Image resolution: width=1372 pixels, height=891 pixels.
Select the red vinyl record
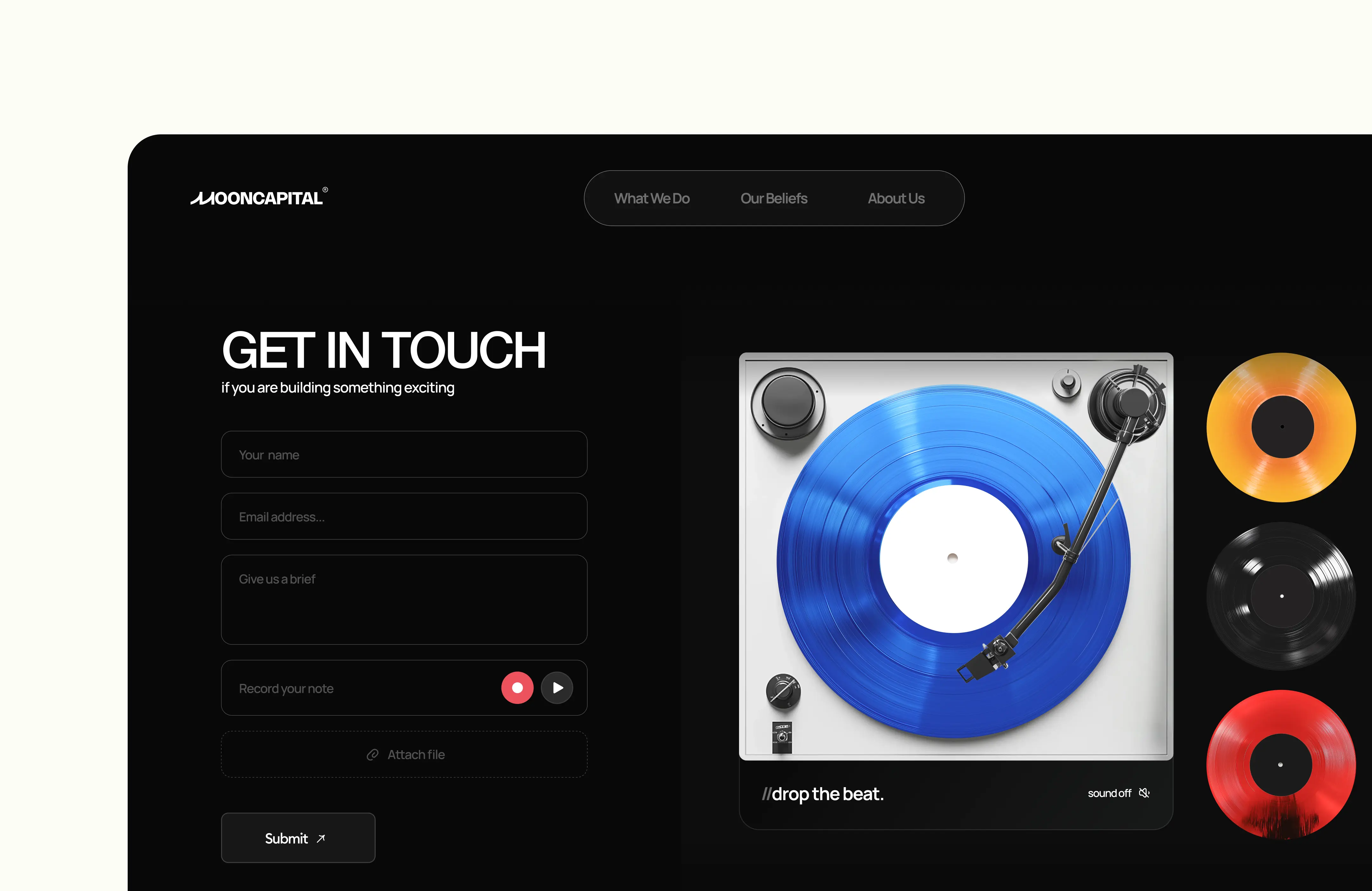(x=1281, y=765)
